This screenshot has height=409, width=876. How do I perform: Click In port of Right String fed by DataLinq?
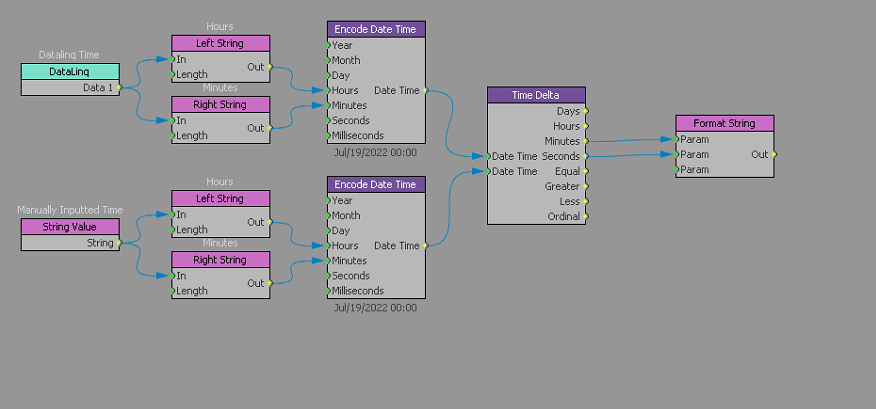point(172,120)
